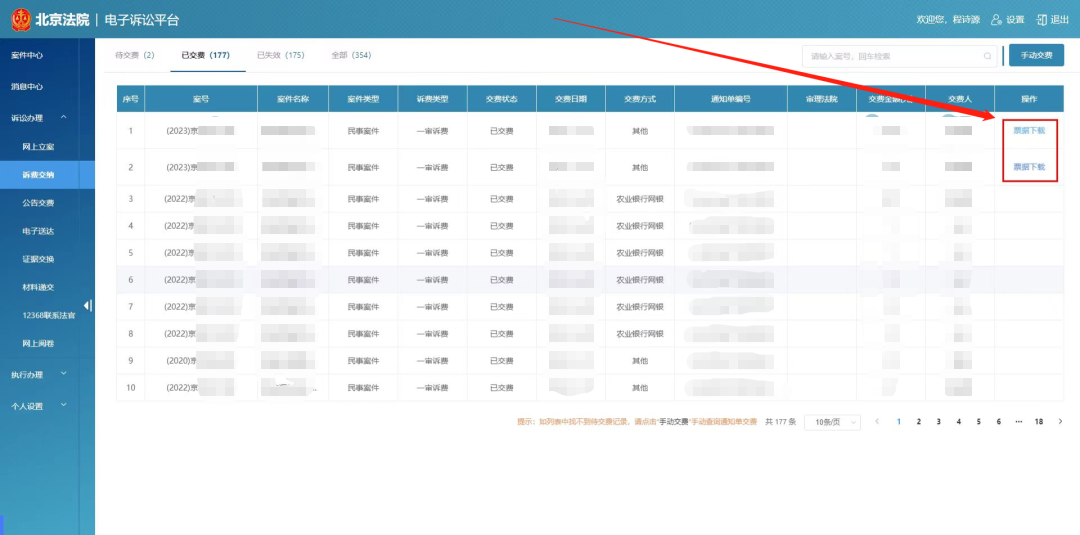Go to page 18 in pagination

point(1039,422)
